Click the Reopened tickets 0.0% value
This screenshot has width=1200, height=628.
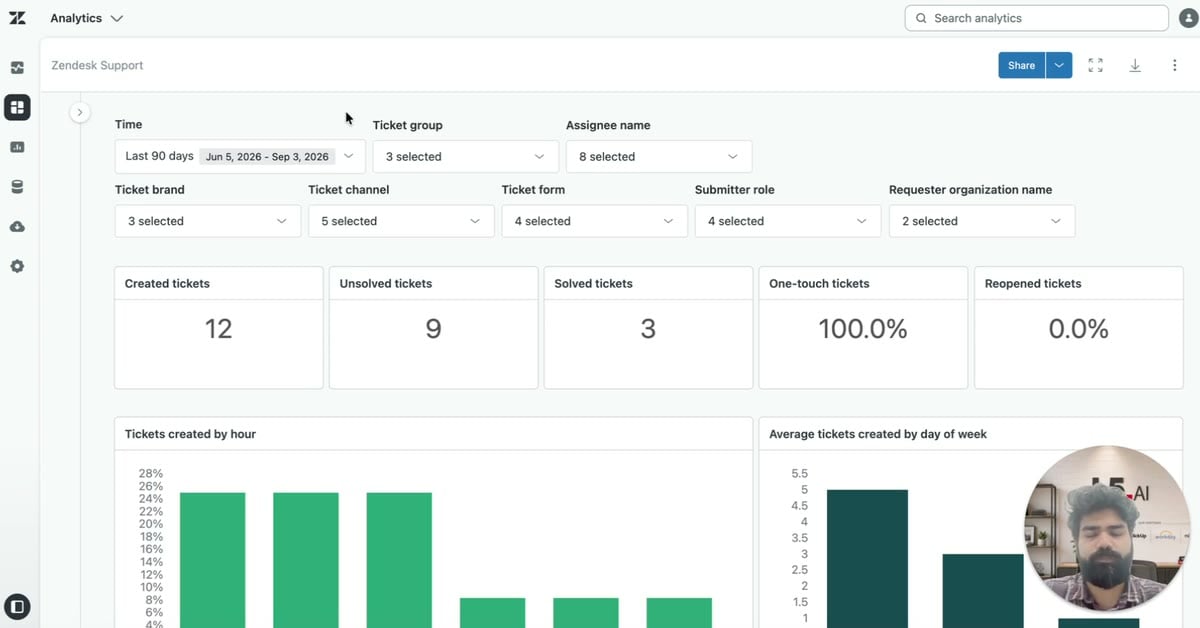(1078, 329)
